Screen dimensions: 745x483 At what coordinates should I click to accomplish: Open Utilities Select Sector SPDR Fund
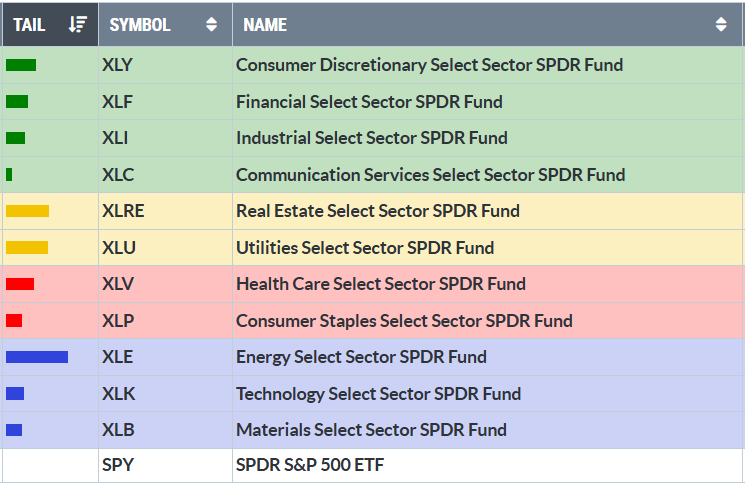click(379, 248)
